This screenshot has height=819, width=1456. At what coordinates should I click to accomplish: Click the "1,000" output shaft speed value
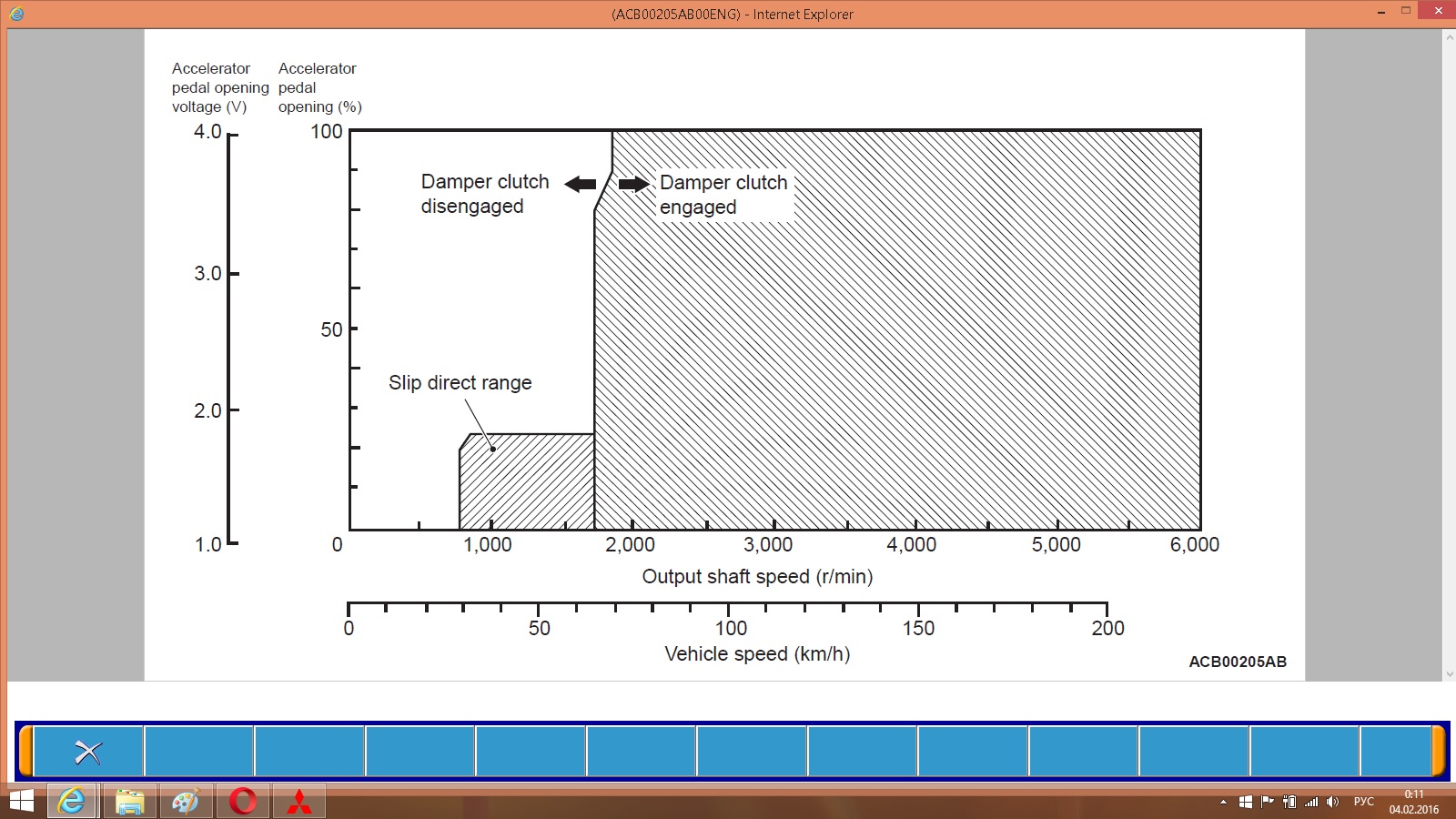[x=488, y=545]
